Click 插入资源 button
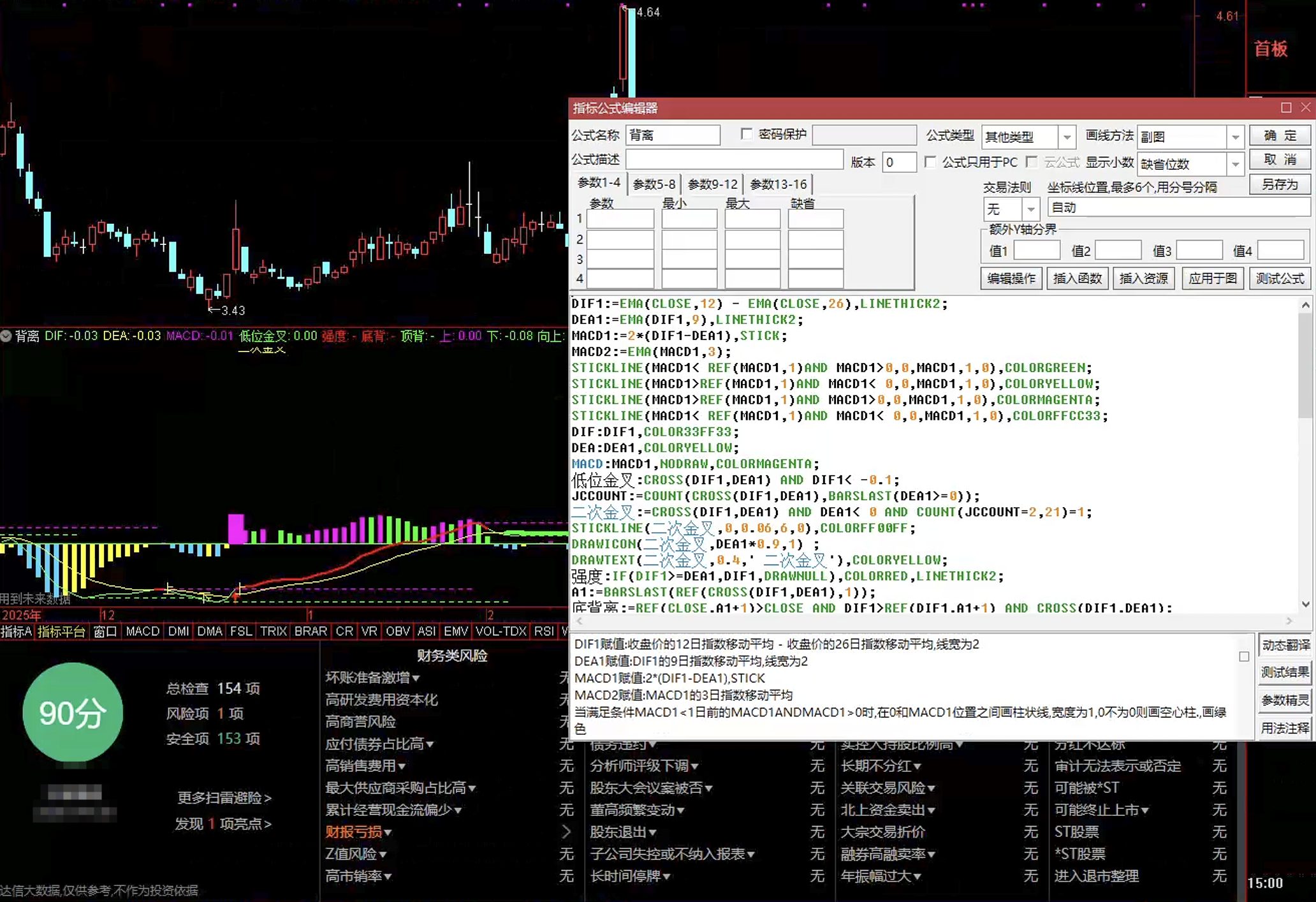Screen dimensions: 1316x902 (x=1143, y=279)
